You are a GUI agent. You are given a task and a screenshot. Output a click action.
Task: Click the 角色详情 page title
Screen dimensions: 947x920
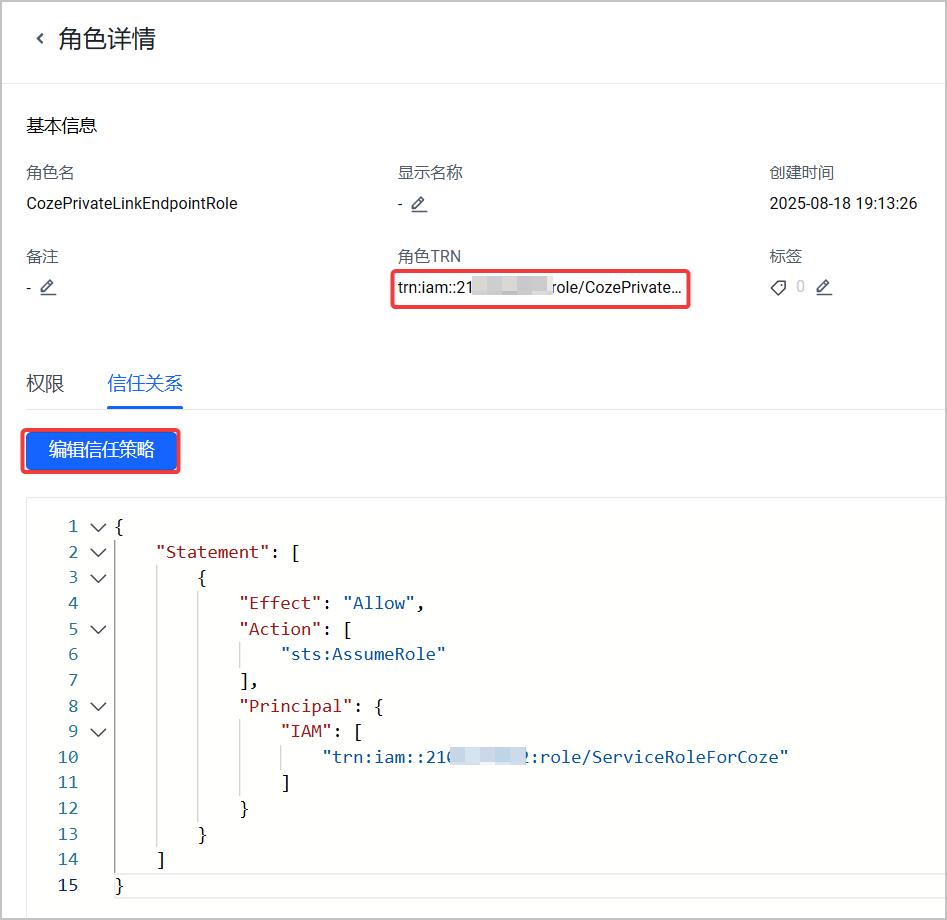point(107,39)
